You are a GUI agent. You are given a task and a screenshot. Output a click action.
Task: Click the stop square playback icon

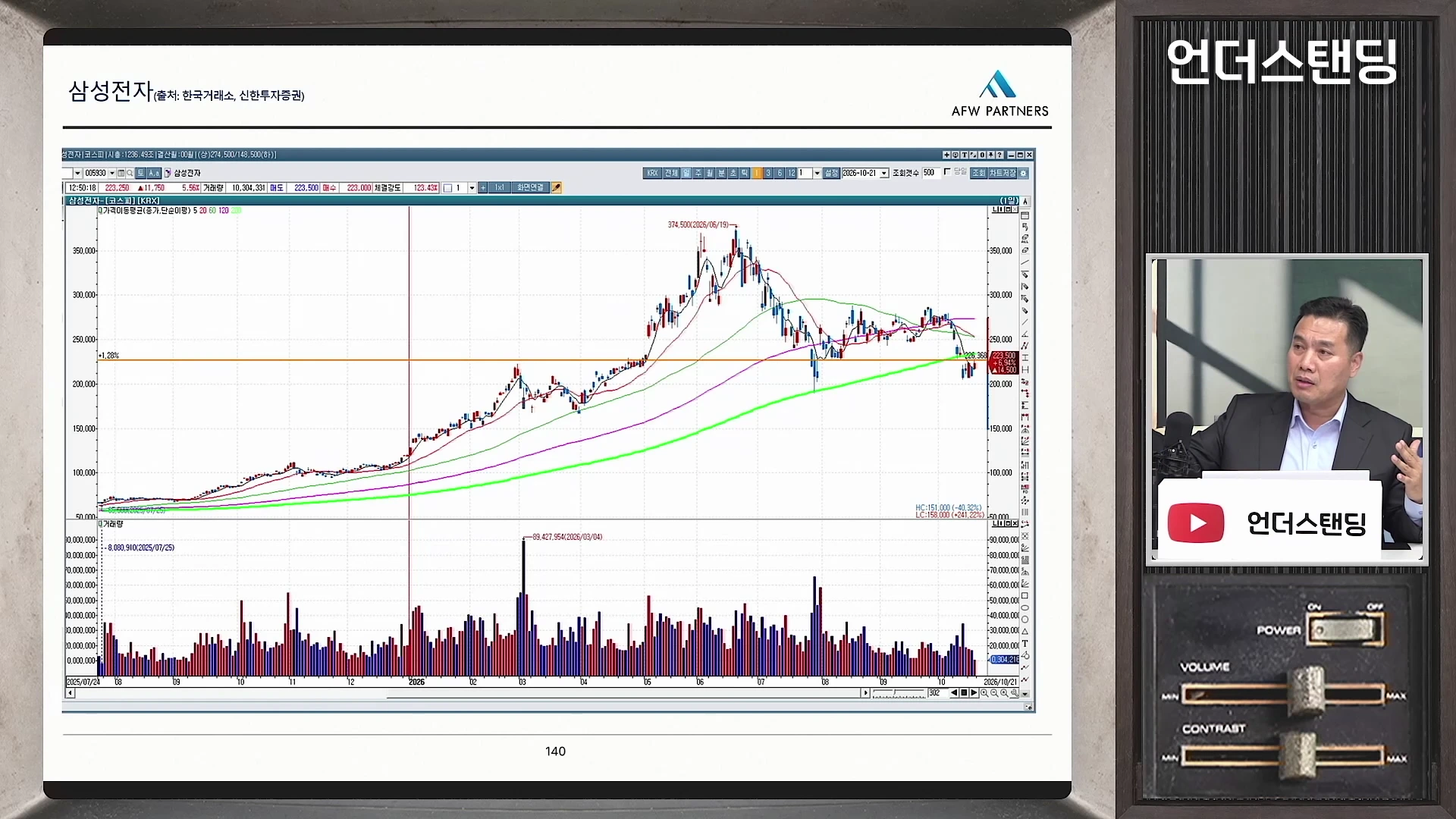coord(964,692)
